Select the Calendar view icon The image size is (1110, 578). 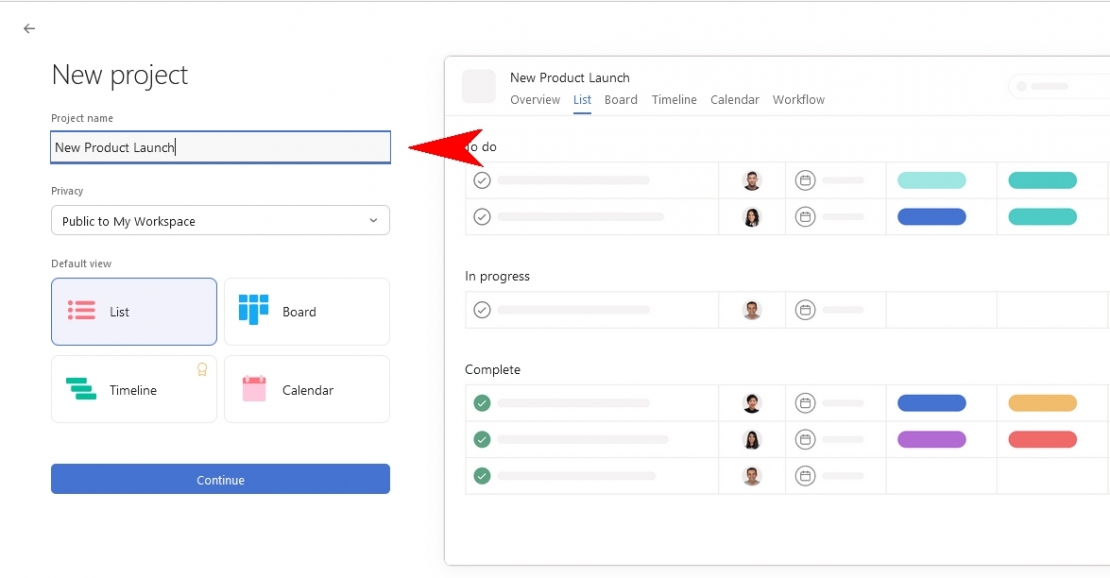click(x=253, y=388)
